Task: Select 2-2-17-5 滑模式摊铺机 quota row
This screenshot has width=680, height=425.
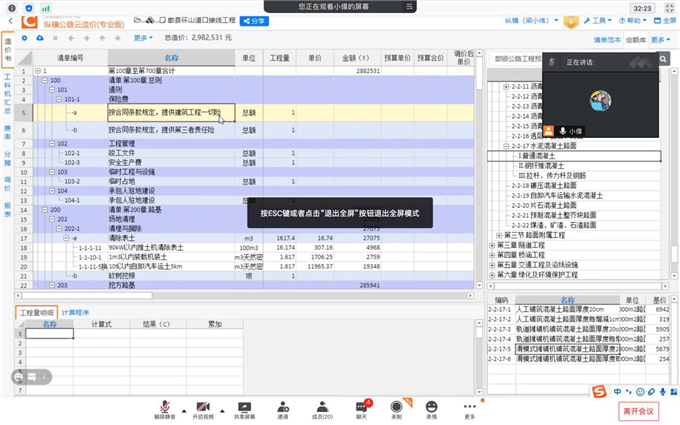Action: coord(579,349)
